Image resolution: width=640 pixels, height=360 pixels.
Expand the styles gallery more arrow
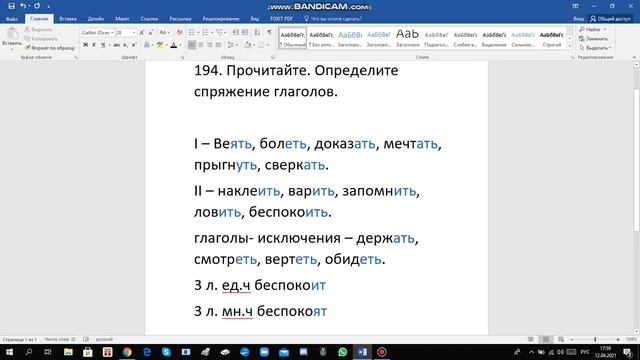(570, 46)
